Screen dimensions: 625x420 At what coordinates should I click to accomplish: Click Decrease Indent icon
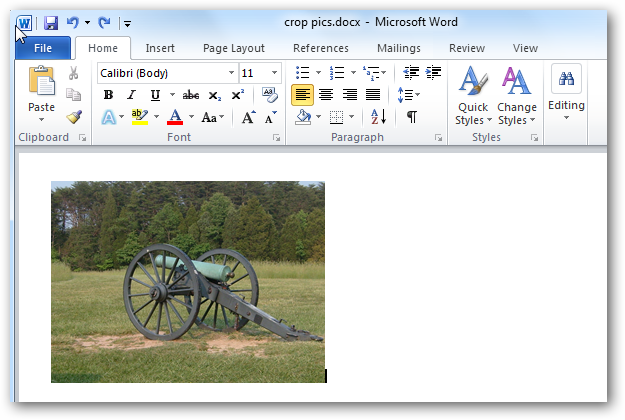tap(411, 73)
